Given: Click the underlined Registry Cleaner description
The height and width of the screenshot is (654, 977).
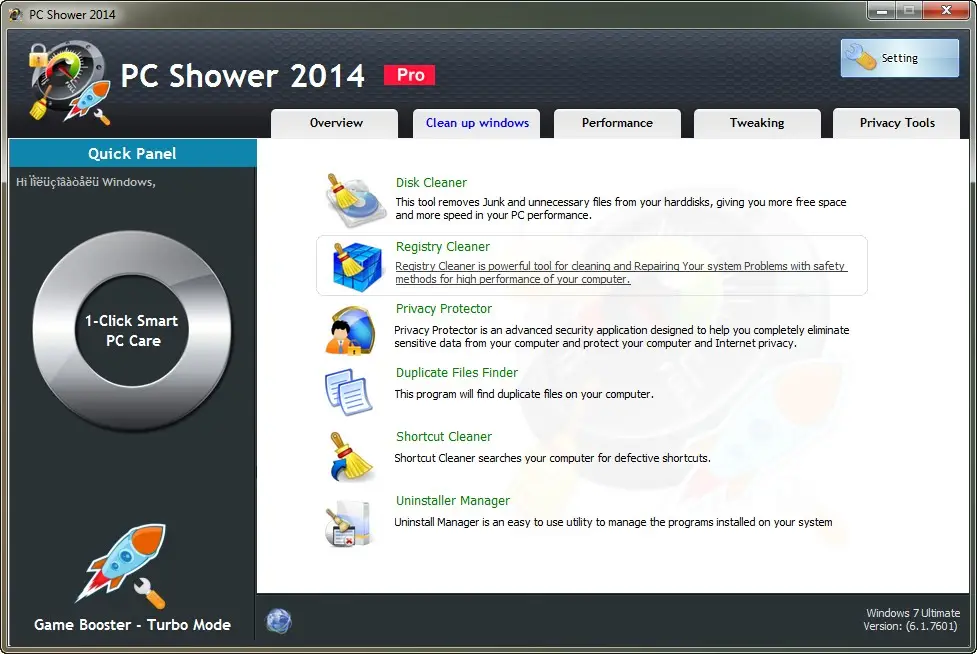Looking at the screenshot, I should [x=621, y=273].
